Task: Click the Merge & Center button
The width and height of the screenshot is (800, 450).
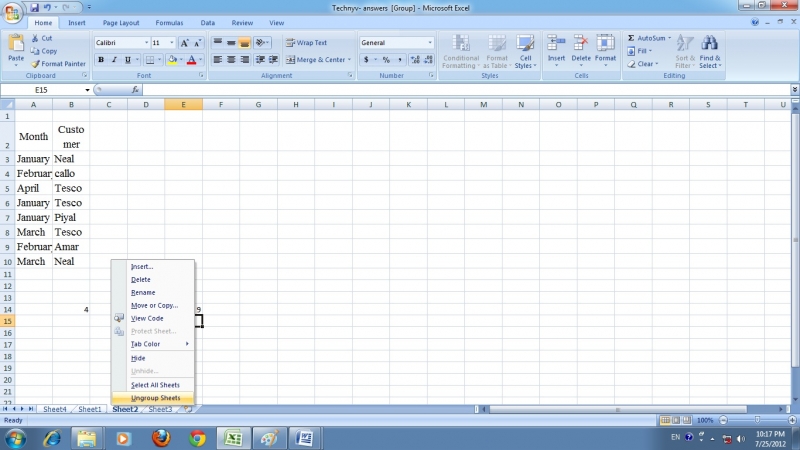Action: pos(316,60)
